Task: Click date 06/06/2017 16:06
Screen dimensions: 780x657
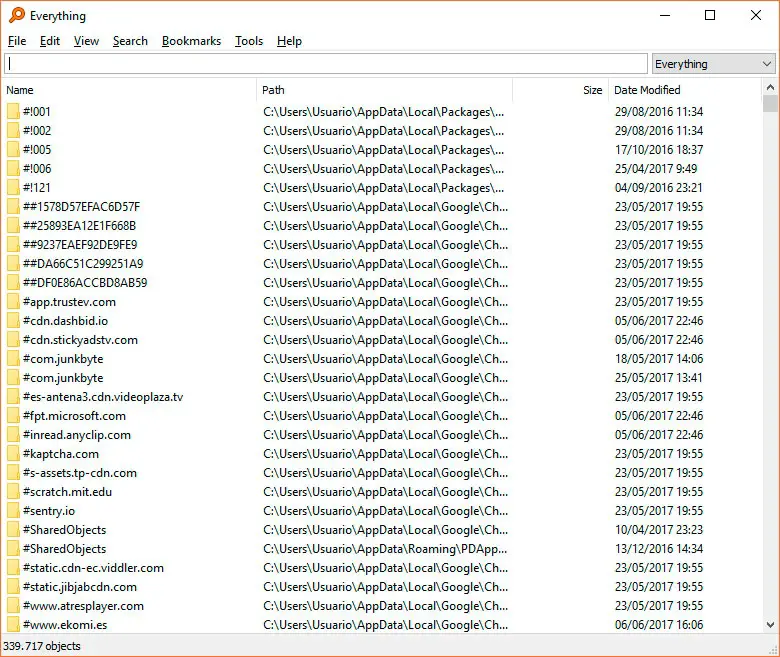Action: 659,624
